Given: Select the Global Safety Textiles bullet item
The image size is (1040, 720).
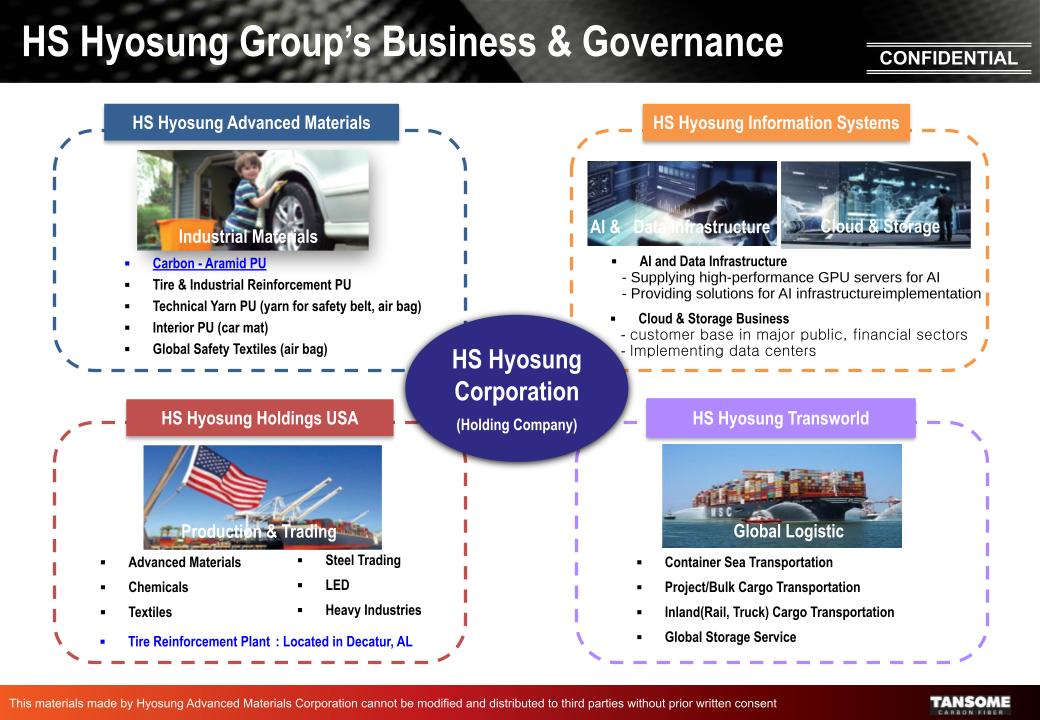Looking at the screenshot, I should tap(239, 349).
